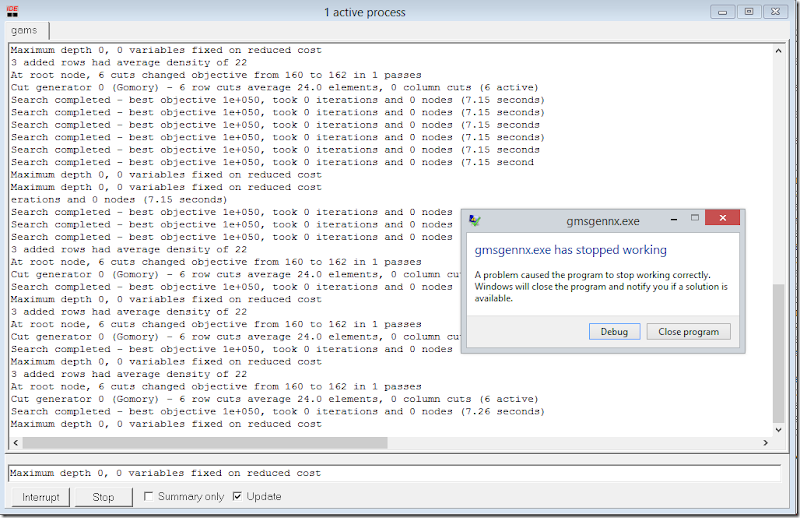Image resolution: width=800 pixels, height=518 pixels.
Task: Maximize the gmsgennx.exe dialog
Action: tap(694, 218)
